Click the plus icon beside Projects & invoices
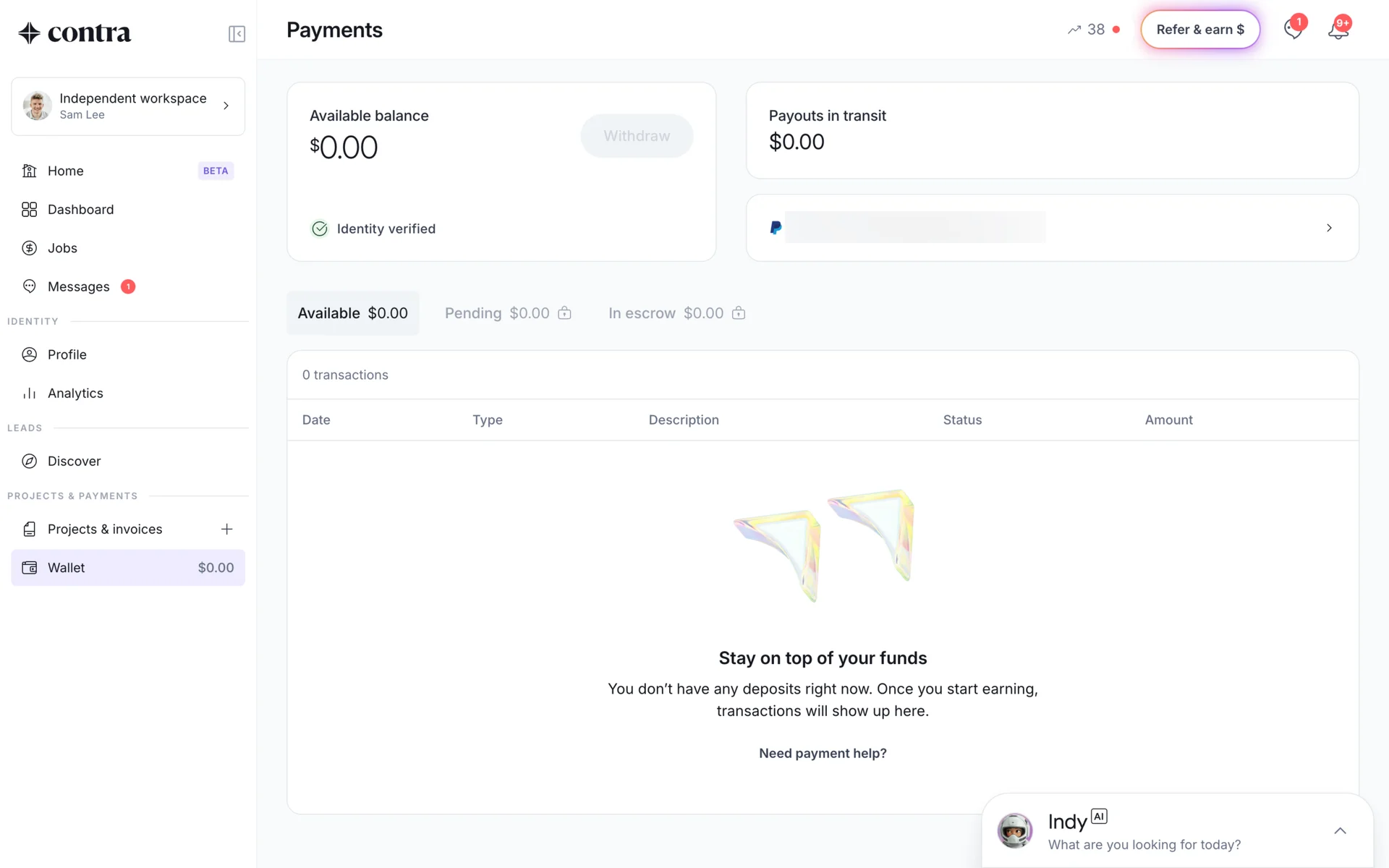Screen dimensions: 1389x868 click(226, 529)
